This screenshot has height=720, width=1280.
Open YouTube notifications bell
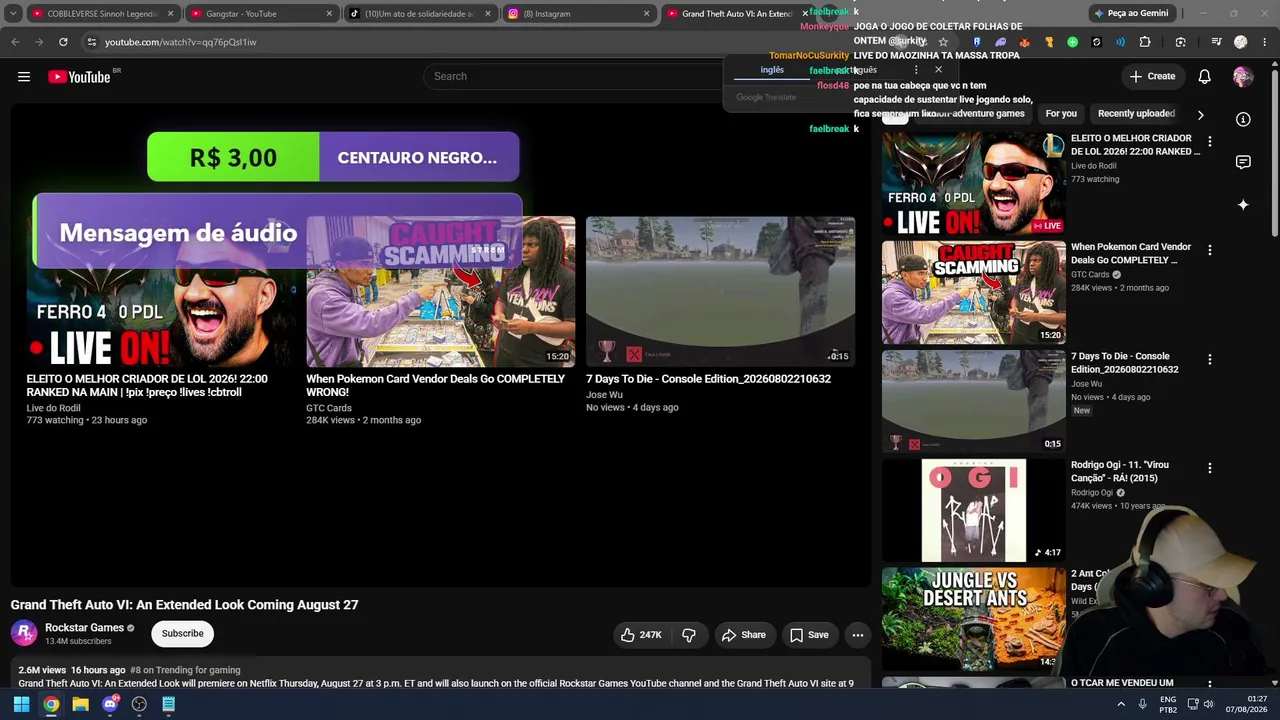(x=1205, y=77)
